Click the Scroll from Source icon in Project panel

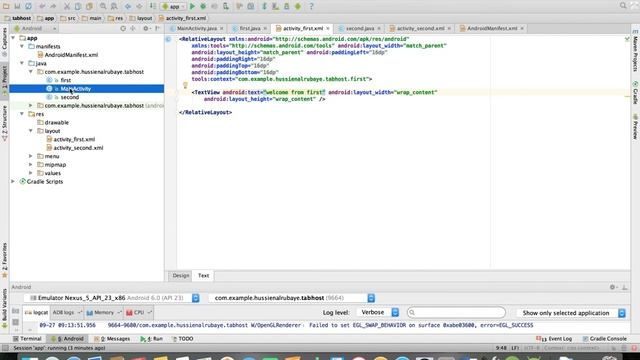click(123, 29)
